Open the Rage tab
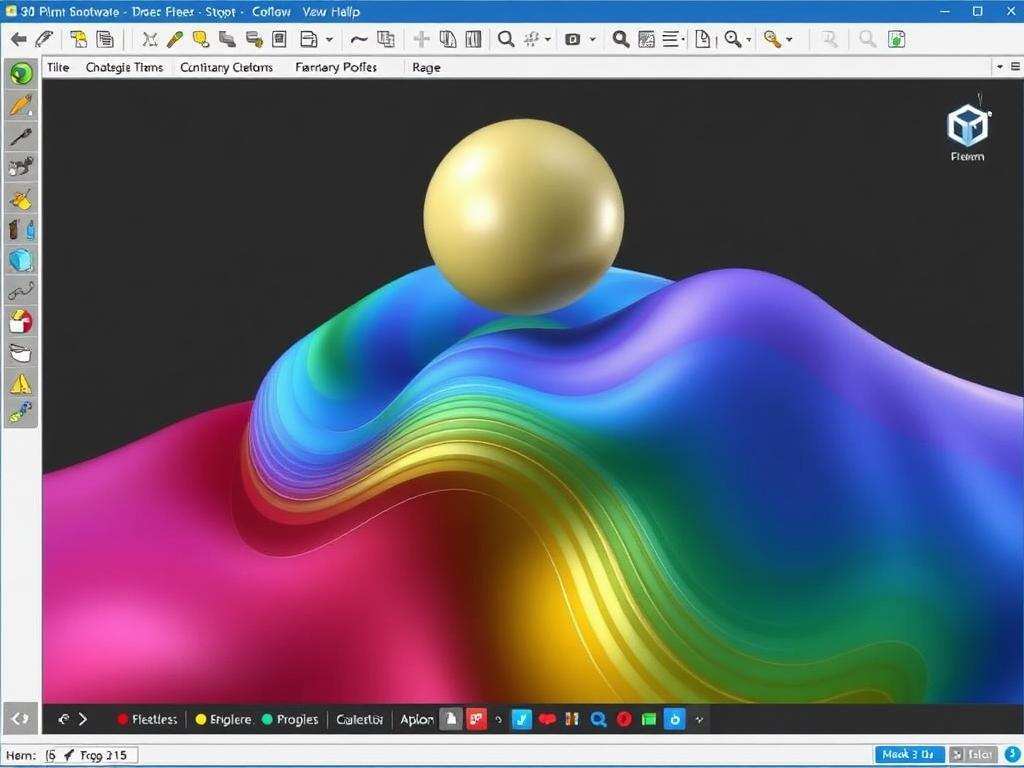 pos(426,67)
